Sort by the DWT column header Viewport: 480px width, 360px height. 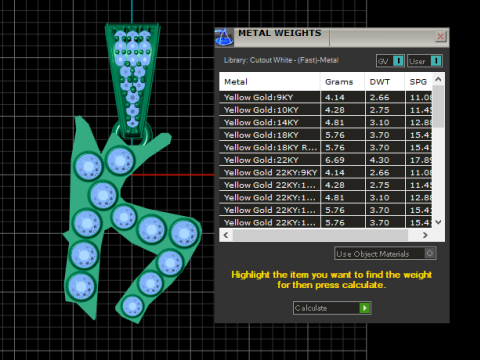tap(385, 82)
